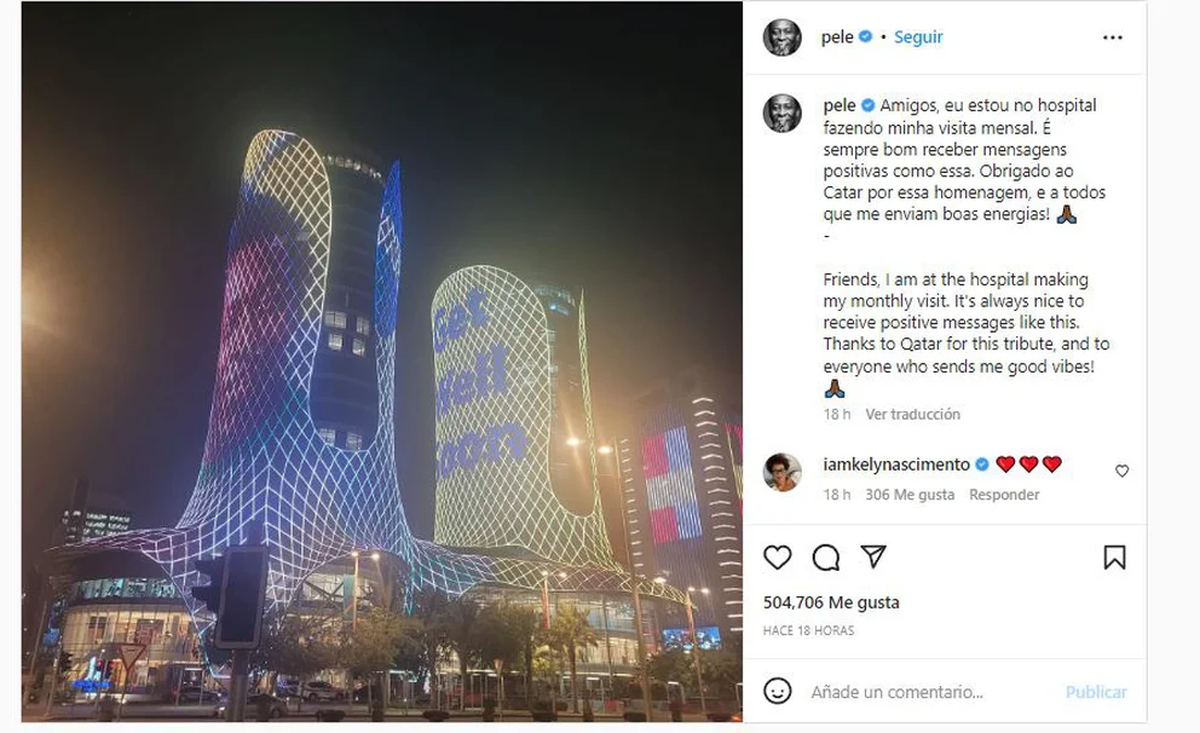Open the 504,706 Me gusta likes list
The image size is (1200, 733).
point(831,602)
